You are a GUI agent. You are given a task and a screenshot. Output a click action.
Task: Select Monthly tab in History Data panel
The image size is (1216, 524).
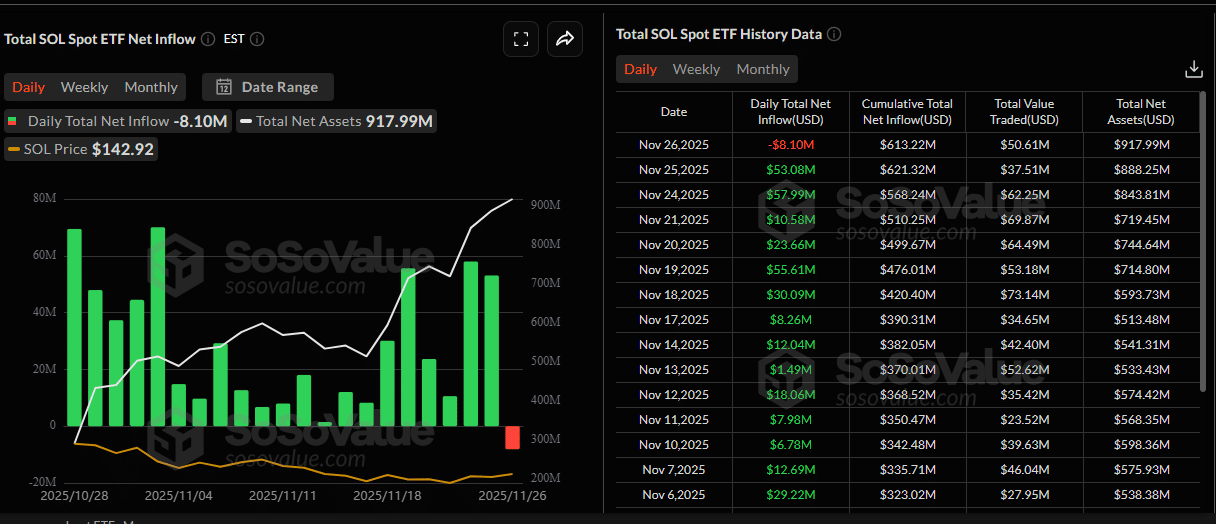[763, 69]
